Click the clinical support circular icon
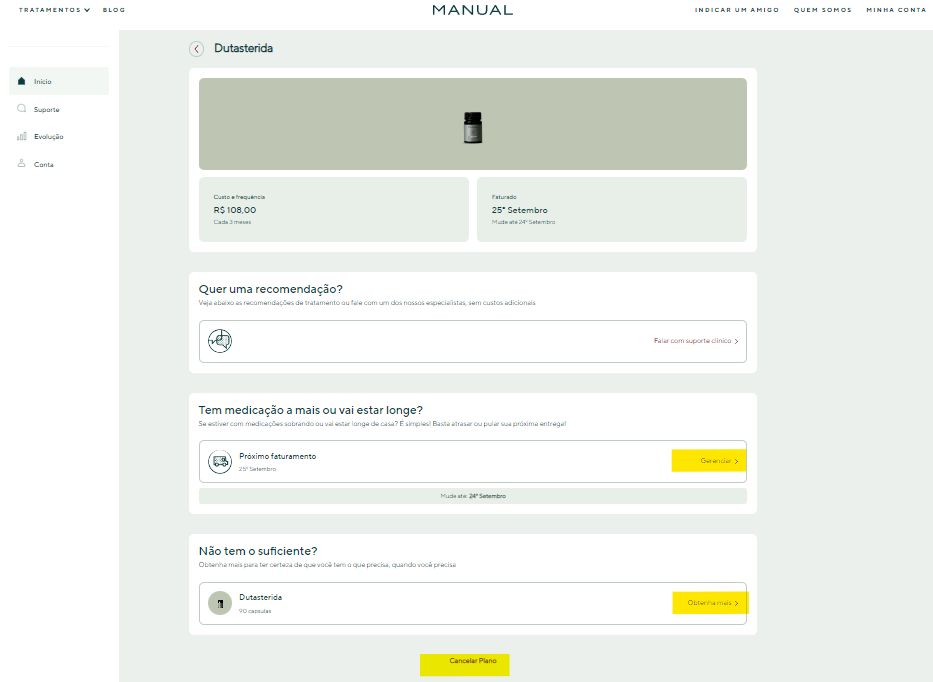This screenshot has width=933, height=682. click(x=220, y=341)
